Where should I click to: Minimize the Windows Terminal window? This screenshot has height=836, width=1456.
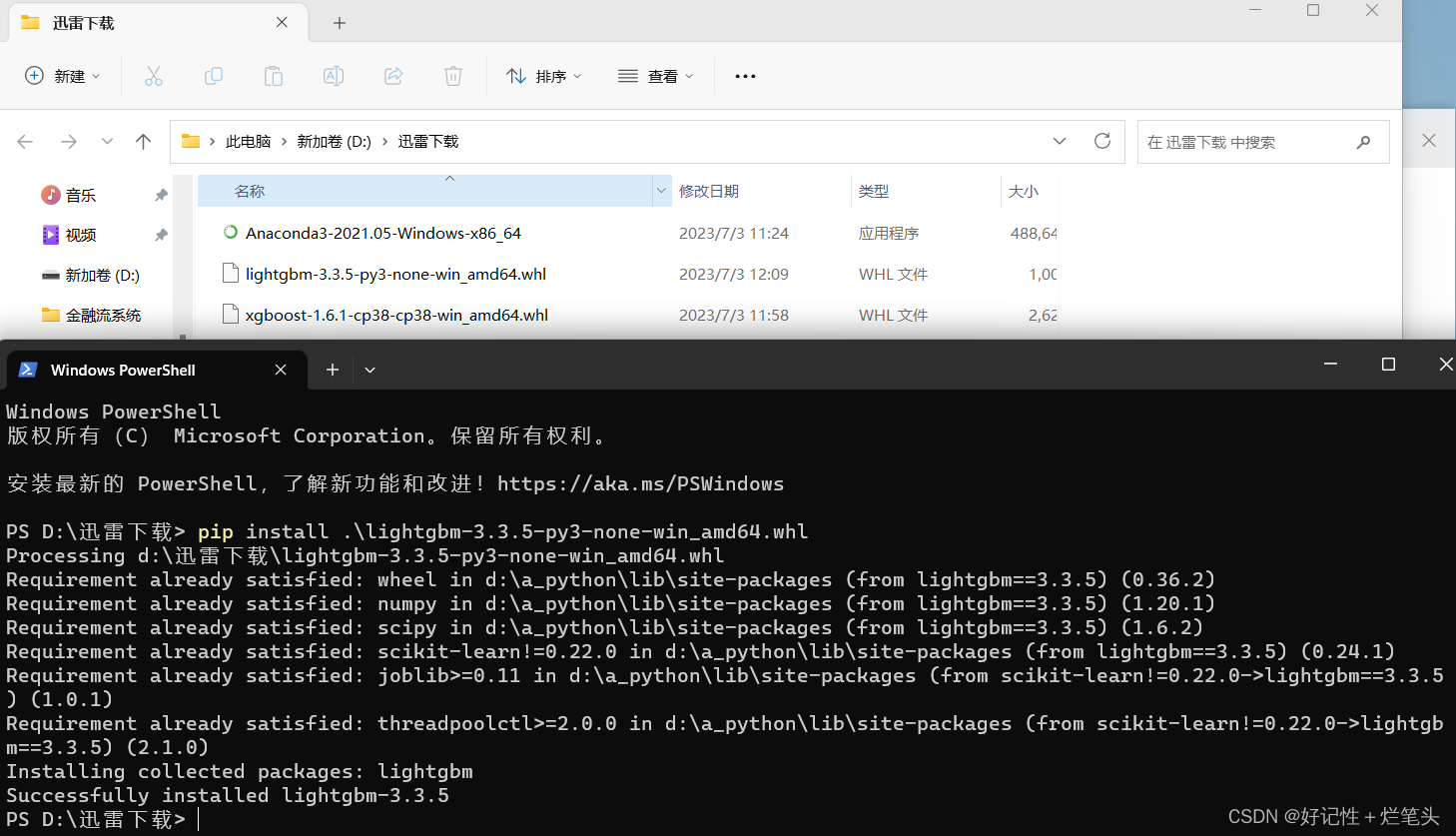(x=1330, y=365)
